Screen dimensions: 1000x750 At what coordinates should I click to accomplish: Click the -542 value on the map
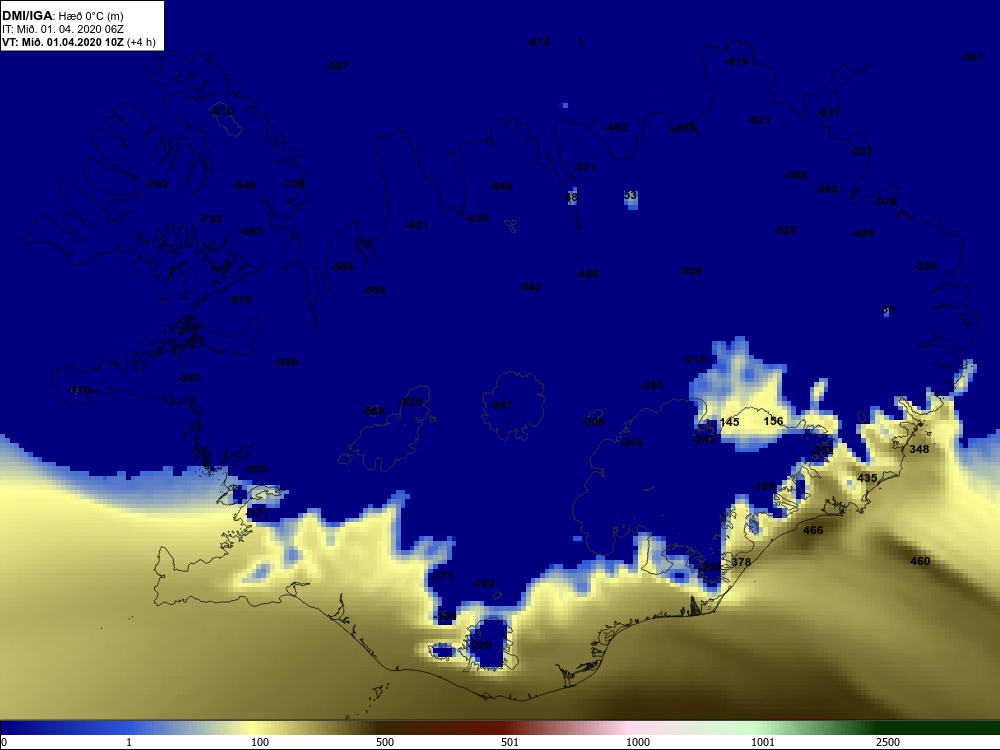[x=531, y=287]
